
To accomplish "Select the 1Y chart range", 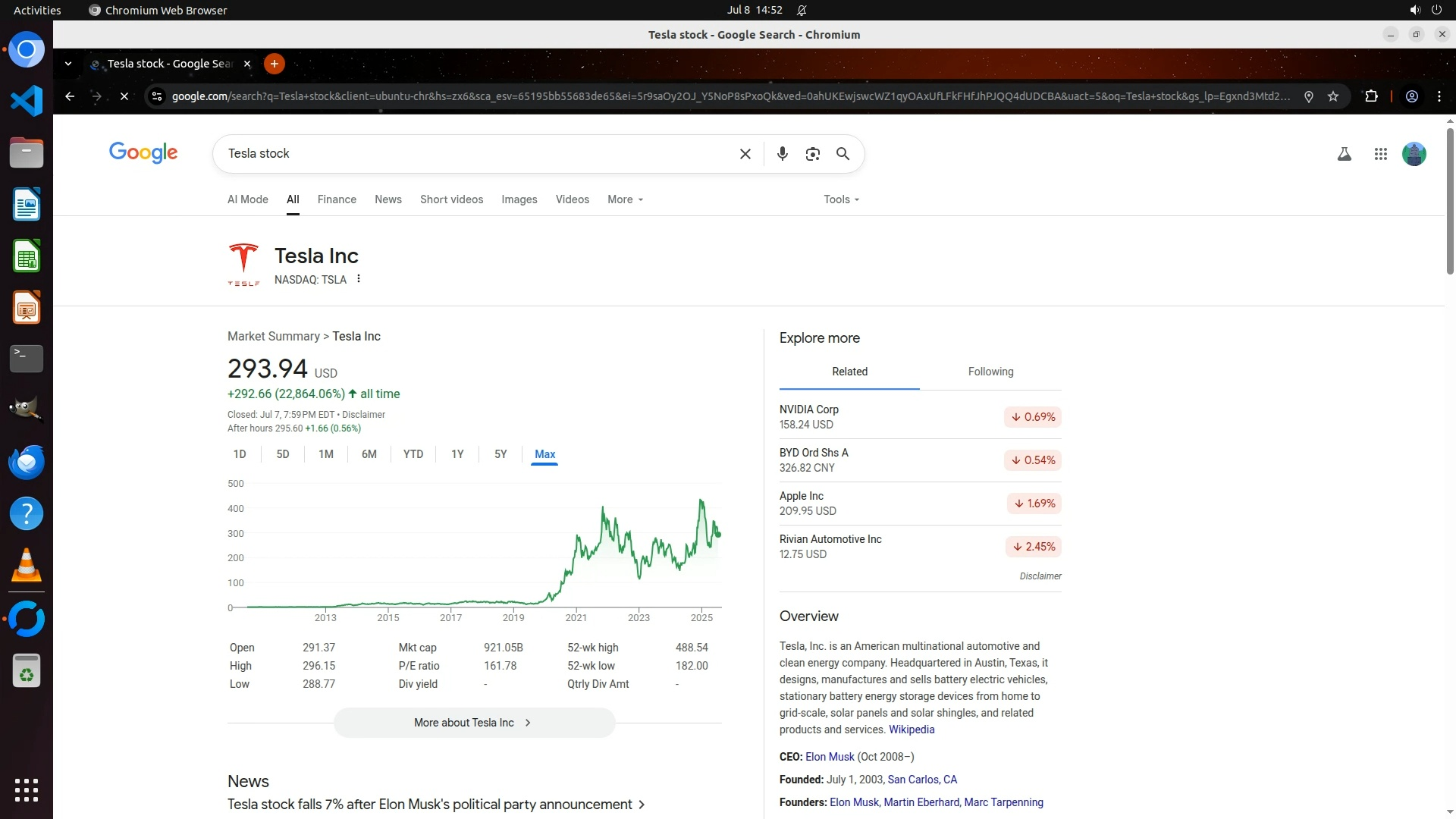I will [x=457, y=454].
